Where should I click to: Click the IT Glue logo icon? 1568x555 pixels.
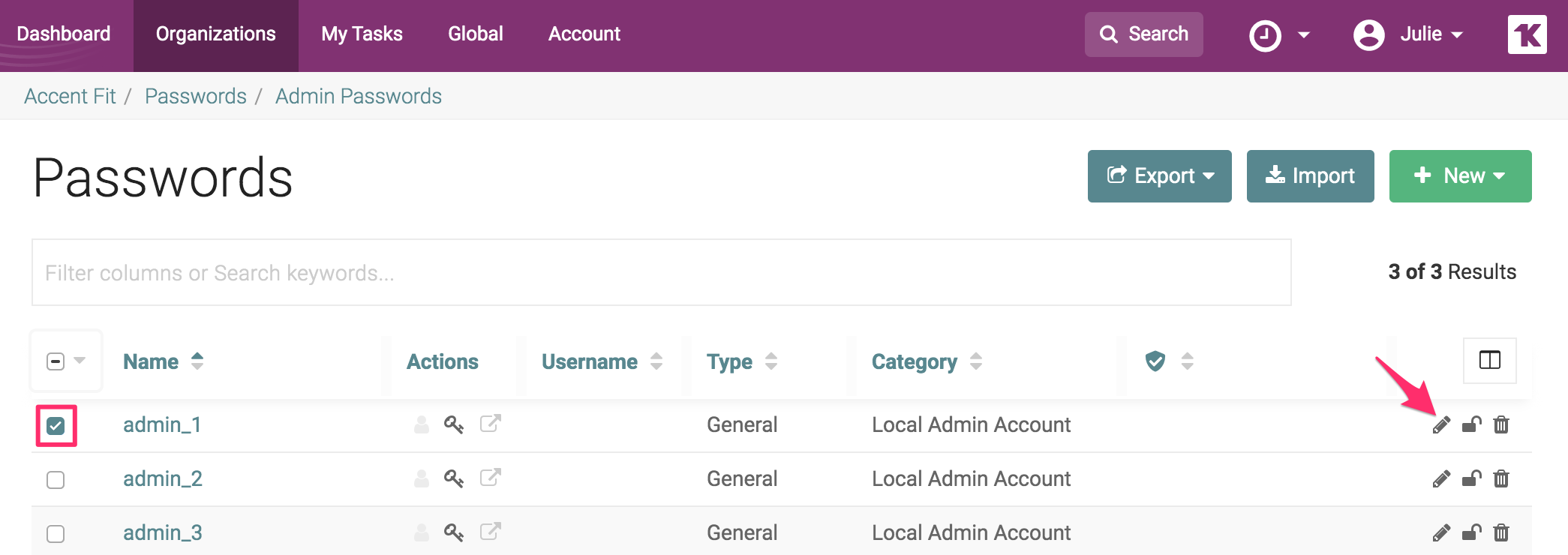(x=1527, y=34)
